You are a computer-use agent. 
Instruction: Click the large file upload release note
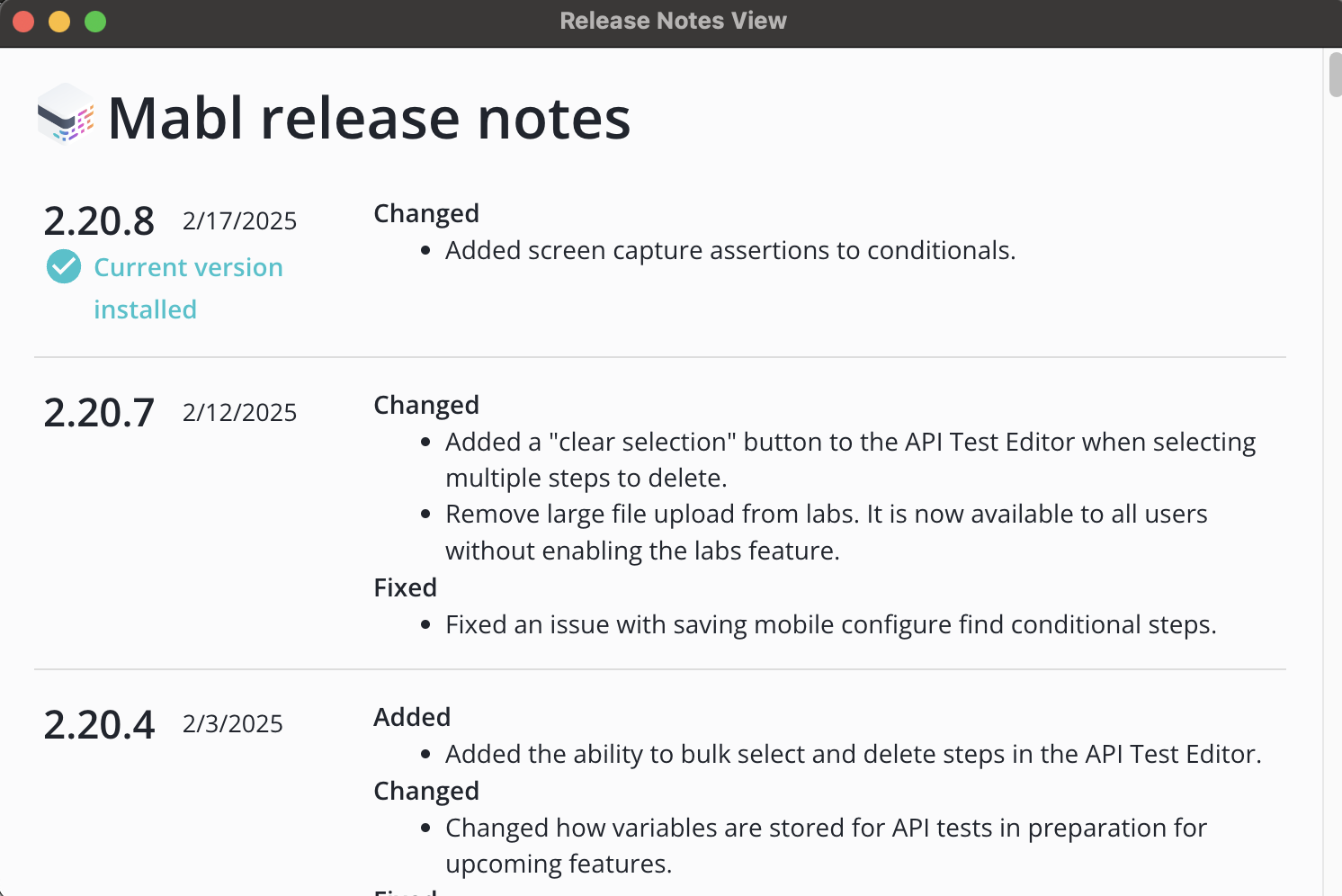(826, 532)
